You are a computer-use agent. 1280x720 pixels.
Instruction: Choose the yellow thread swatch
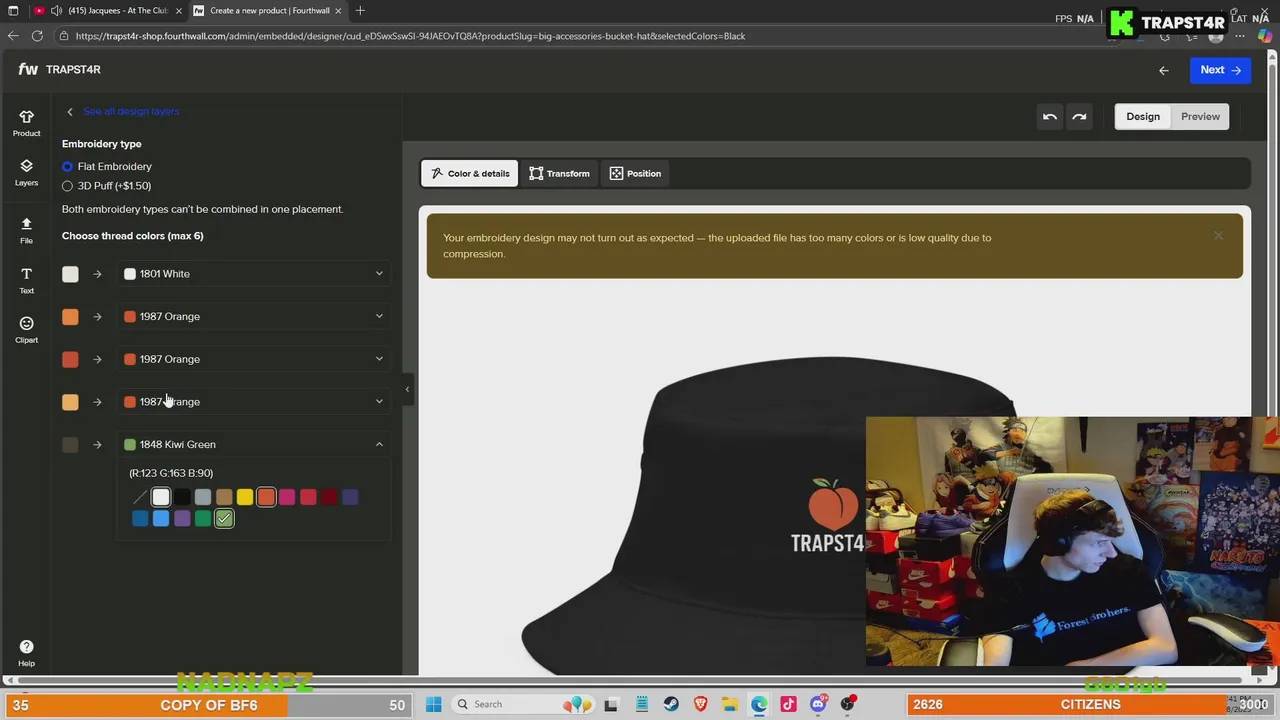point(245,497)
